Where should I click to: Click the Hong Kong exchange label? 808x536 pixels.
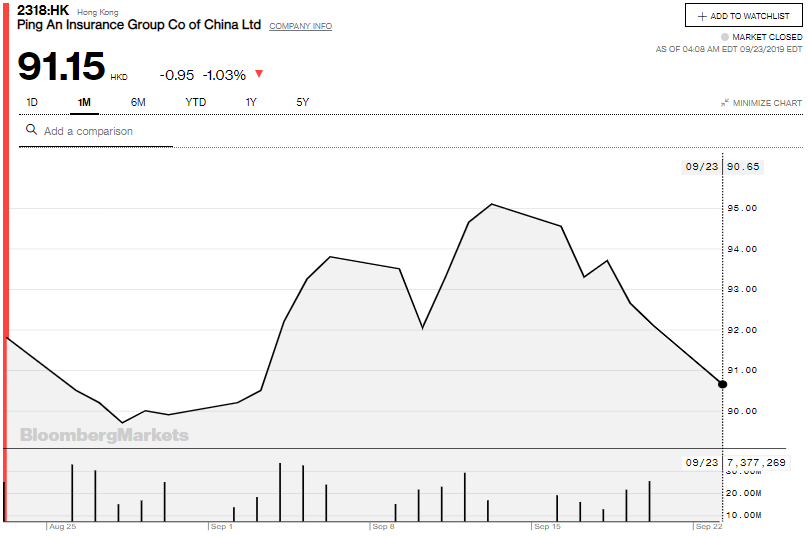pyautogui.click(x=98, y=12)
